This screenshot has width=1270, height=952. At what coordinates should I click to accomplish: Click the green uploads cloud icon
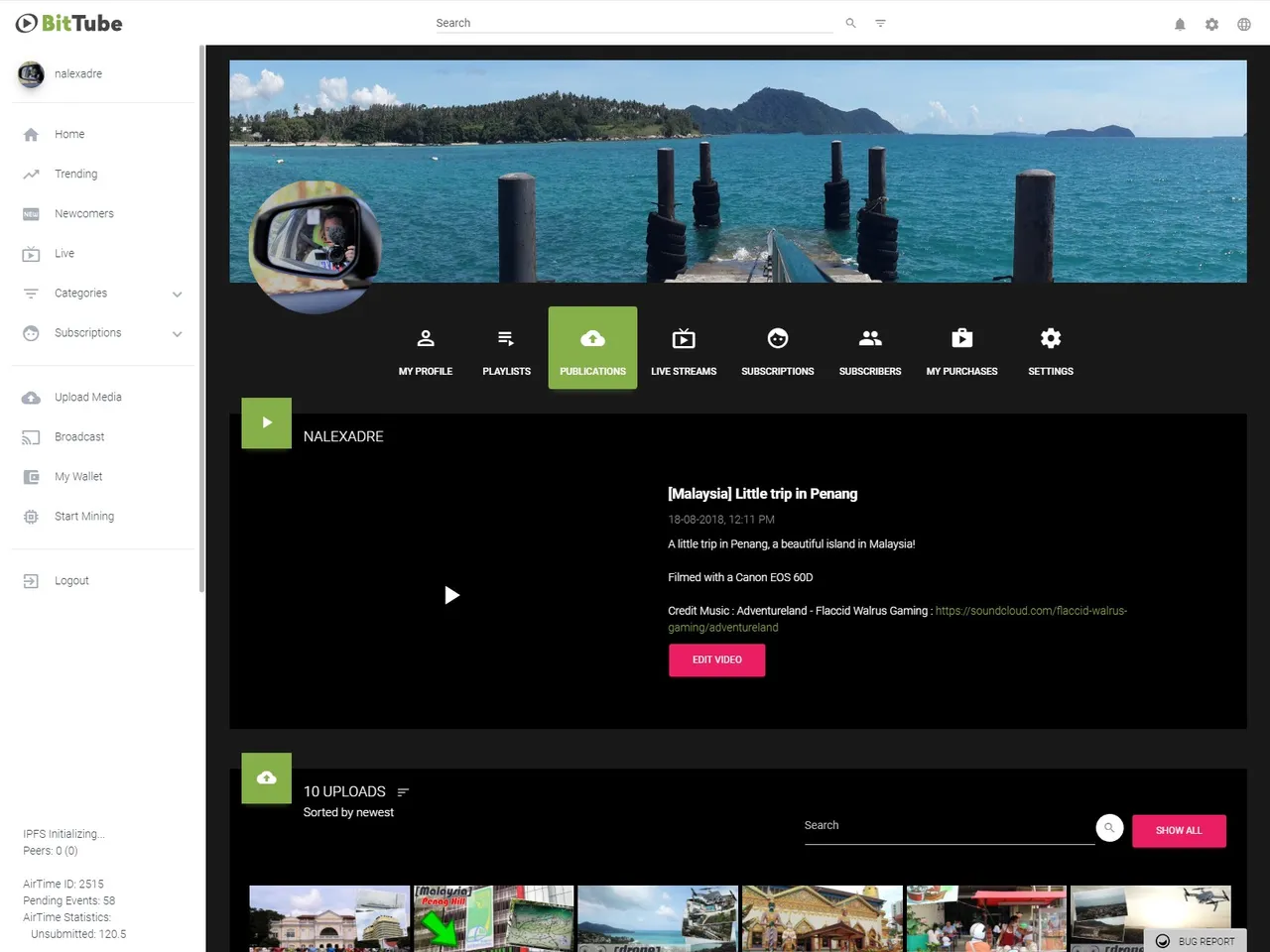(x=266, y=777)
